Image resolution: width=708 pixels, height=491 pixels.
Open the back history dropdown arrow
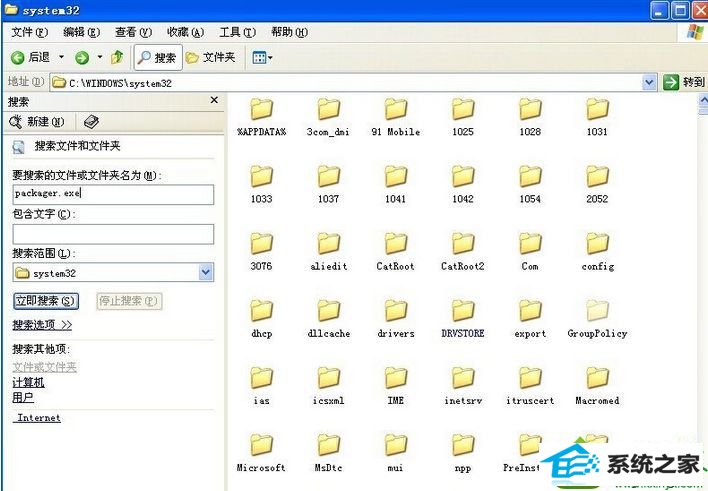click(61, 57)
